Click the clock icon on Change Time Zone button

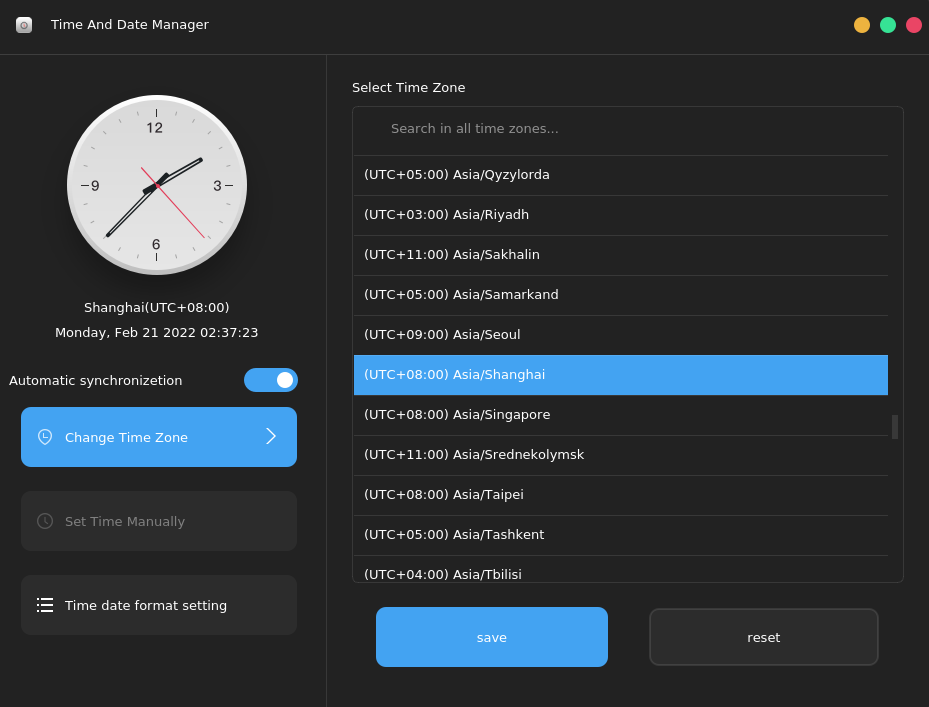coord(43,437)
